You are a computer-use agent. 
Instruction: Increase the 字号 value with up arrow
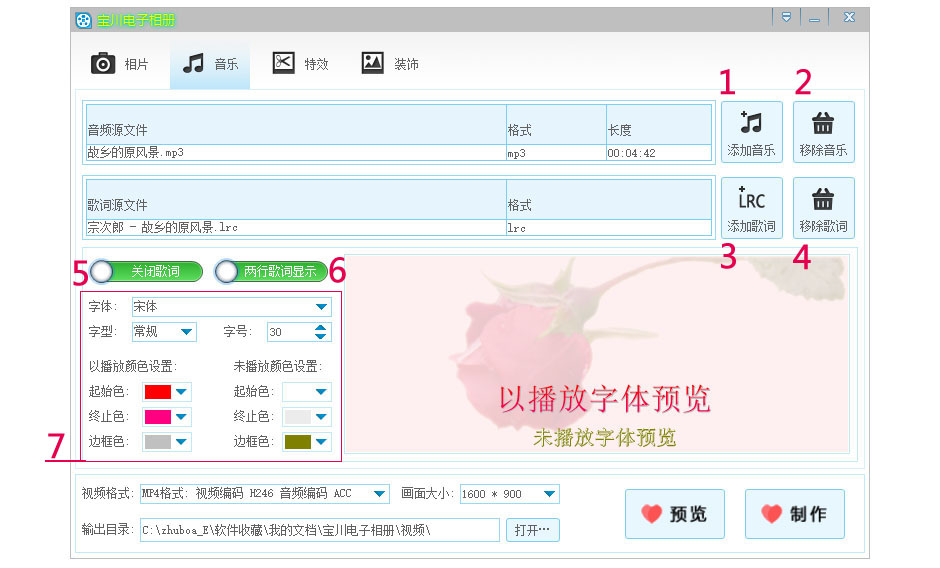click(321, 327)
